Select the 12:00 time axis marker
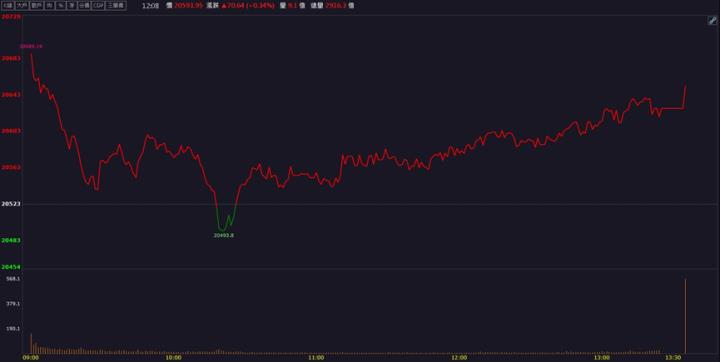The width and height of the screenshot is (720, 362). click(459, 357)
